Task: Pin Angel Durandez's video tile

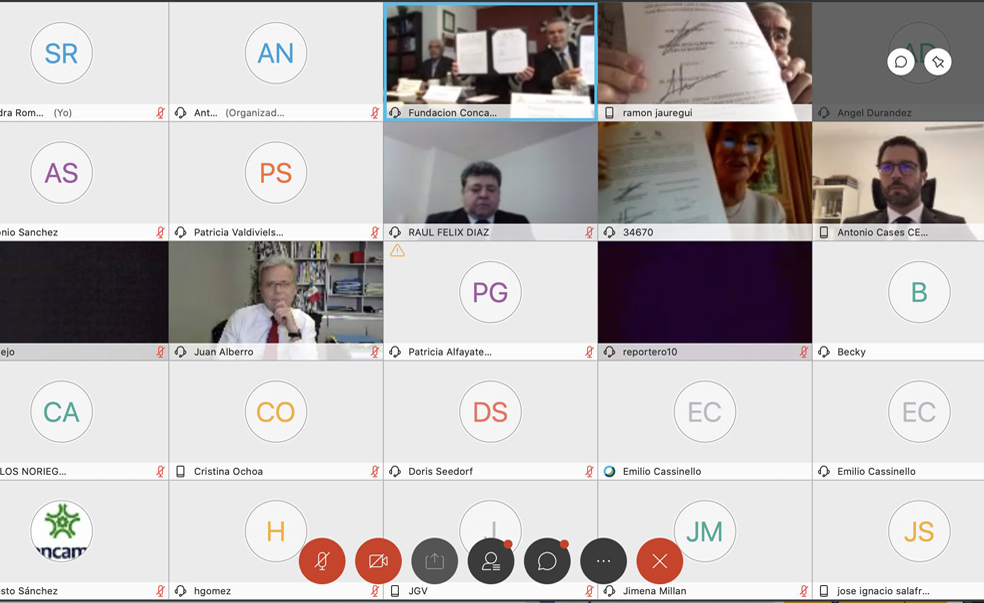Action: [937, 62]
